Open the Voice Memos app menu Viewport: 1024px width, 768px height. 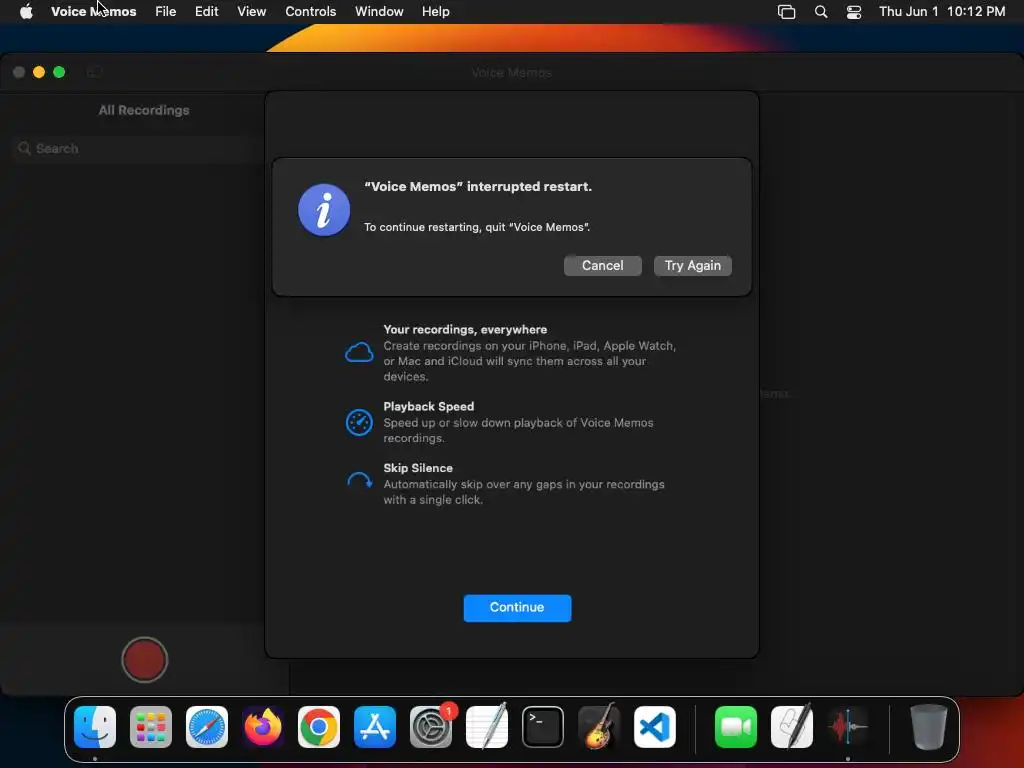point(93,11)
